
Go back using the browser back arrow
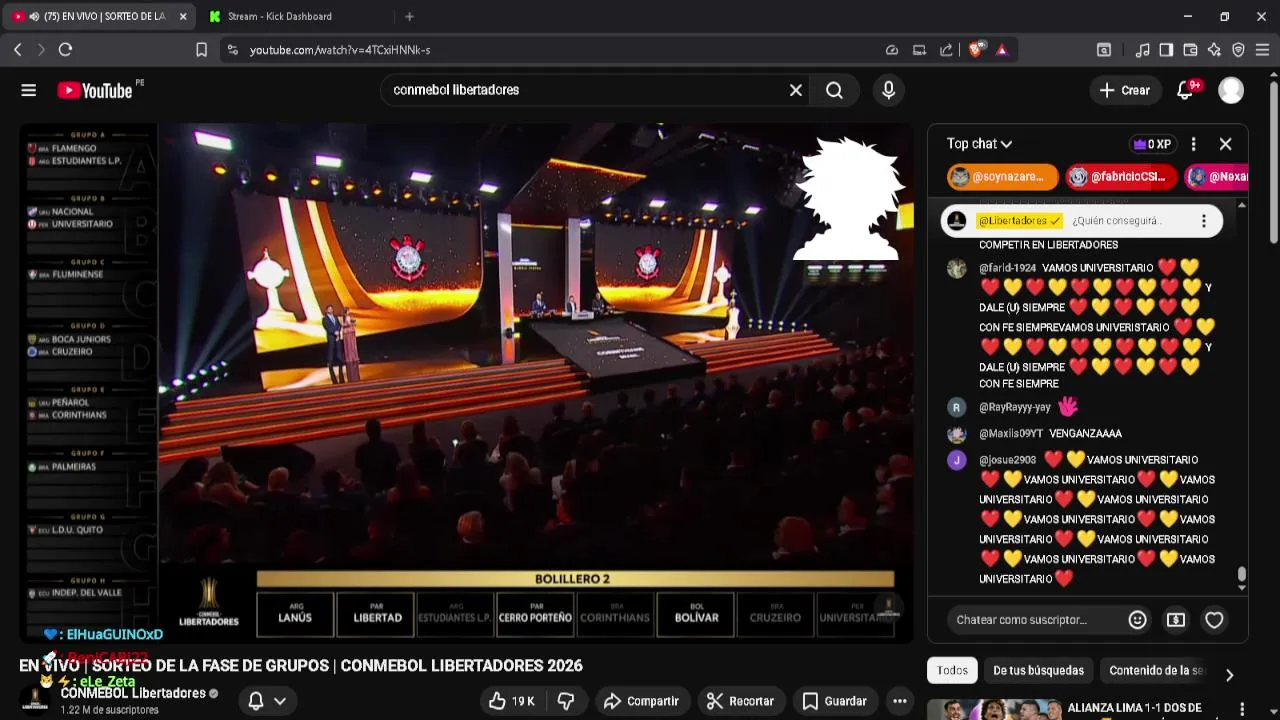[x=17, y=49]
